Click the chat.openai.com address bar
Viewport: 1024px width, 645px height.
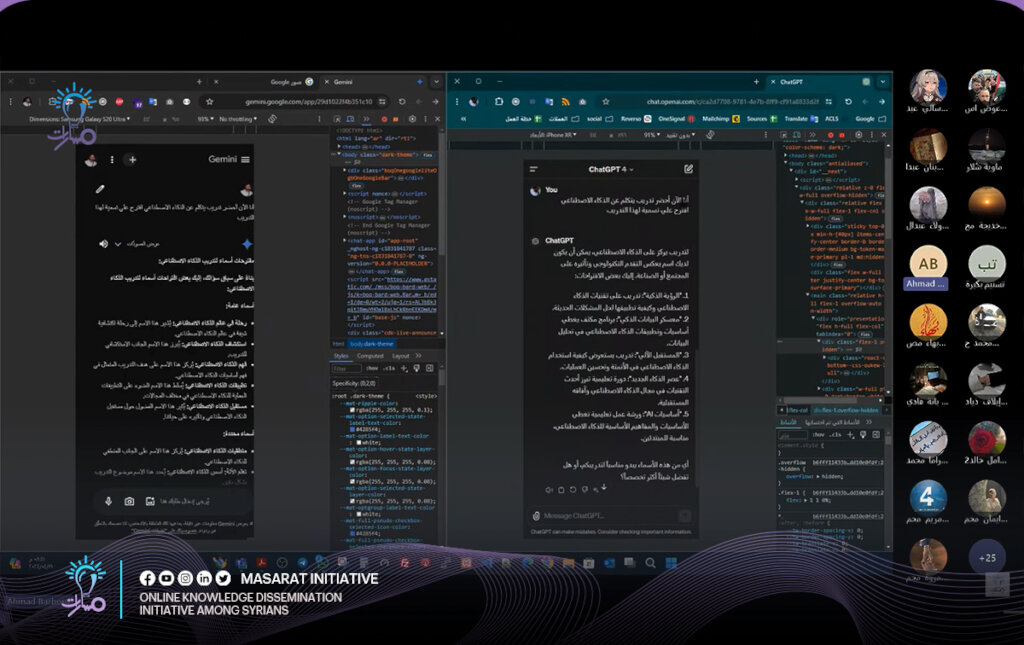click(732, 102)
